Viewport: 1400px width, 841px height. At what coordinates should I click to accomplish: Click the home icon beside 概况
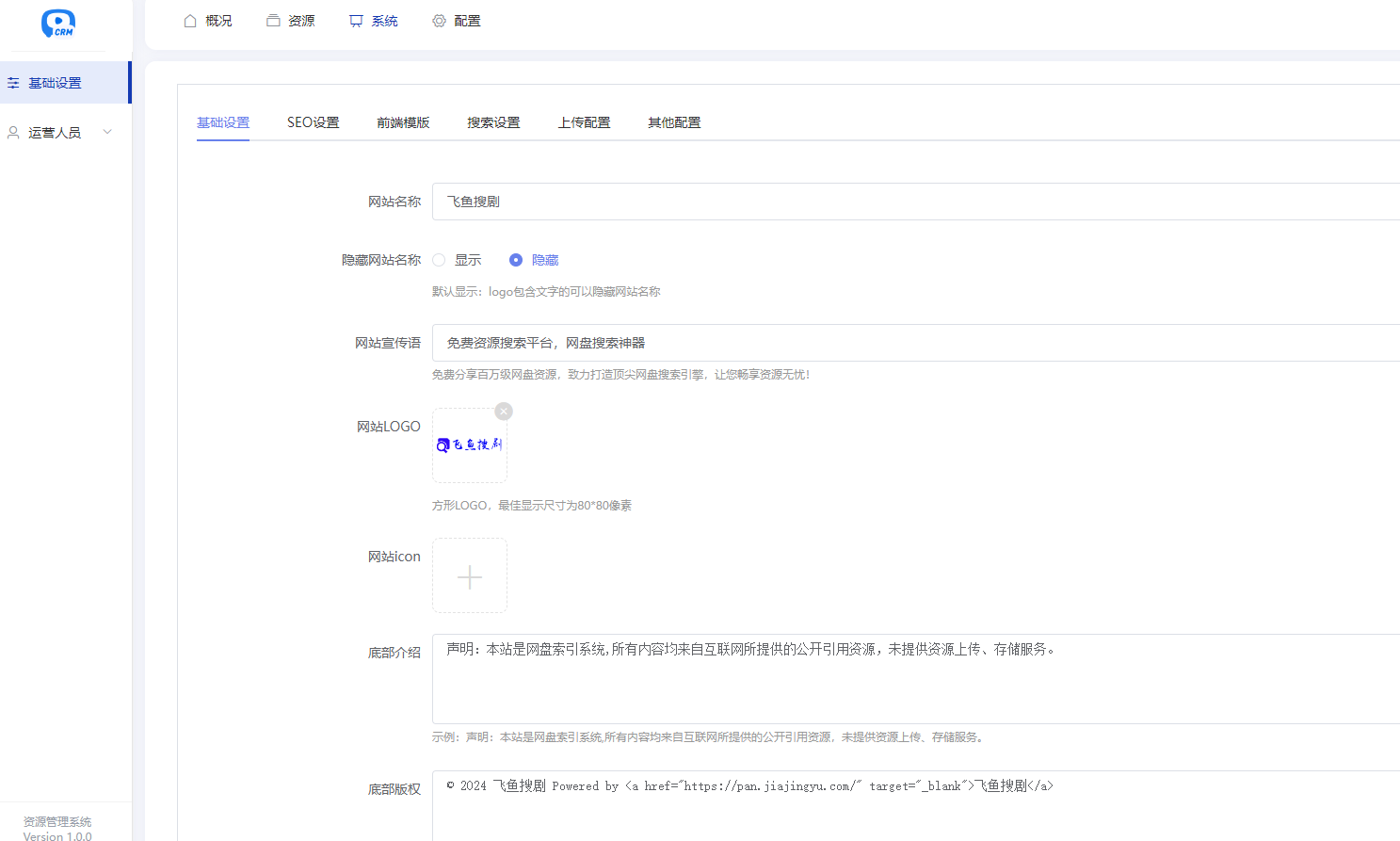coord(190,21)
